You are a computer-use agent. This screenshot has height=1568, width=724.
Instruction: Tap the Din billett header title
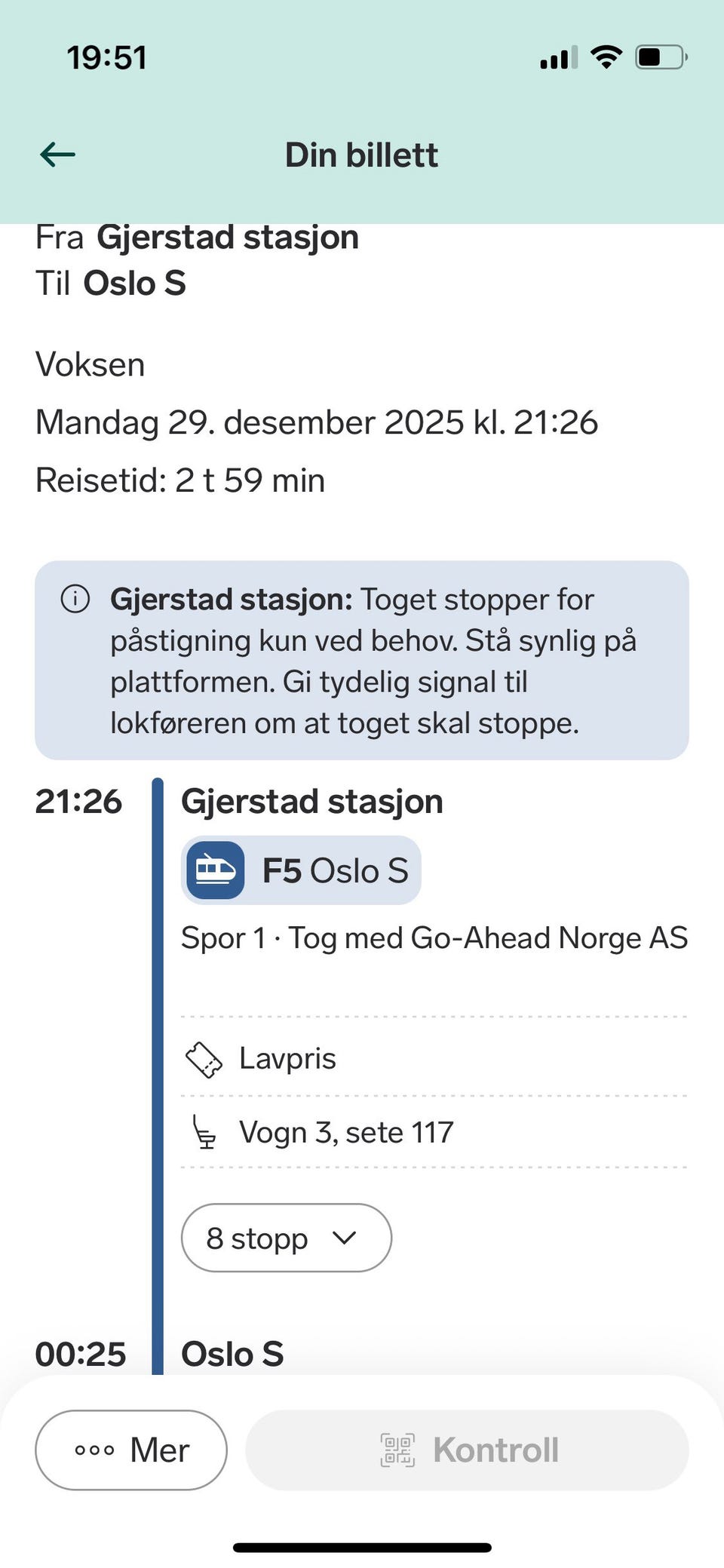pos(361,155)
